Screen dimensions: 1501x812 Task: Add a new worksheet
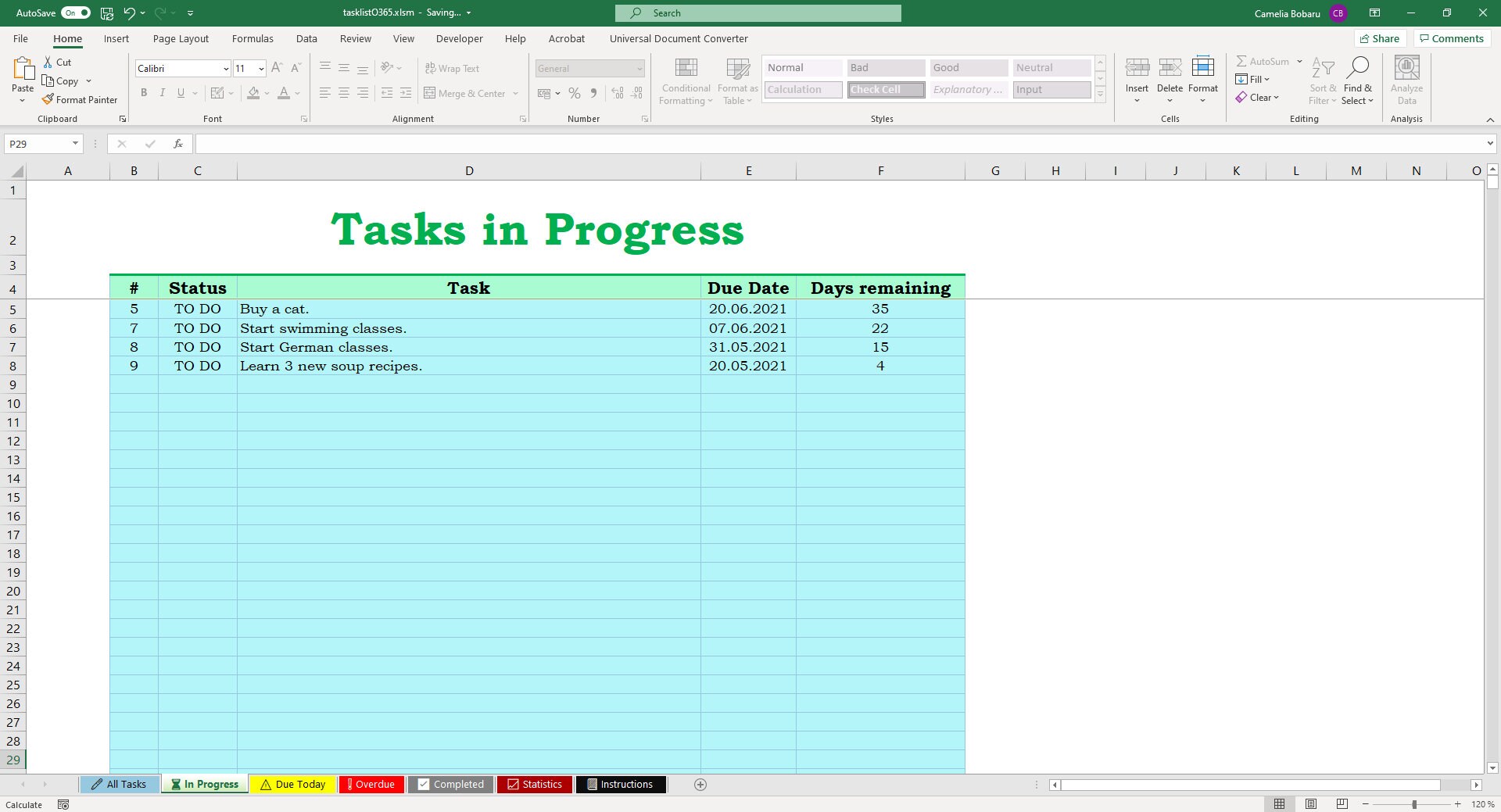pyautogui.click(x=700, y=785)
